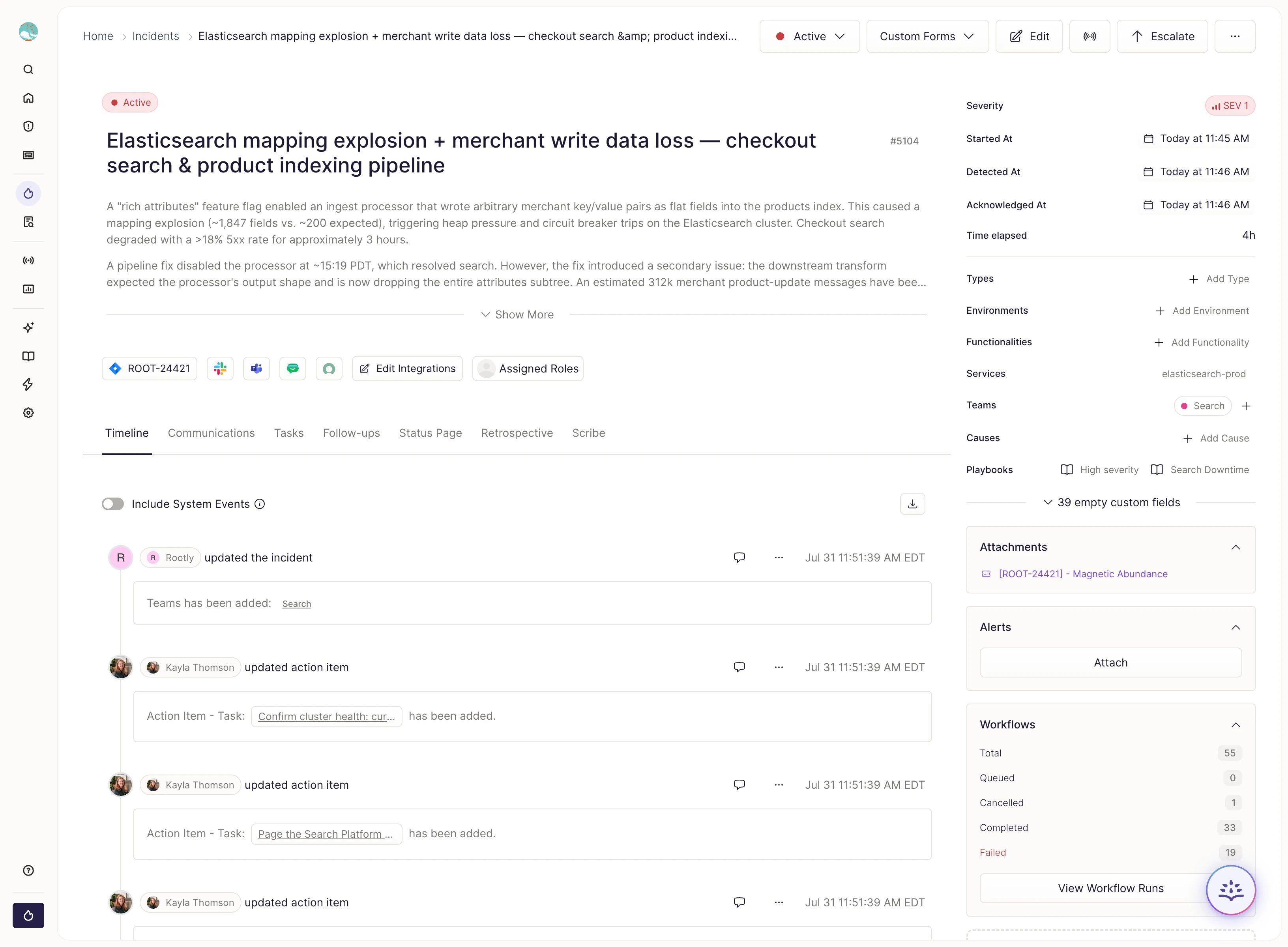
Task: Open the alerts shield icon in sidebar
Action: coord(28,126)
